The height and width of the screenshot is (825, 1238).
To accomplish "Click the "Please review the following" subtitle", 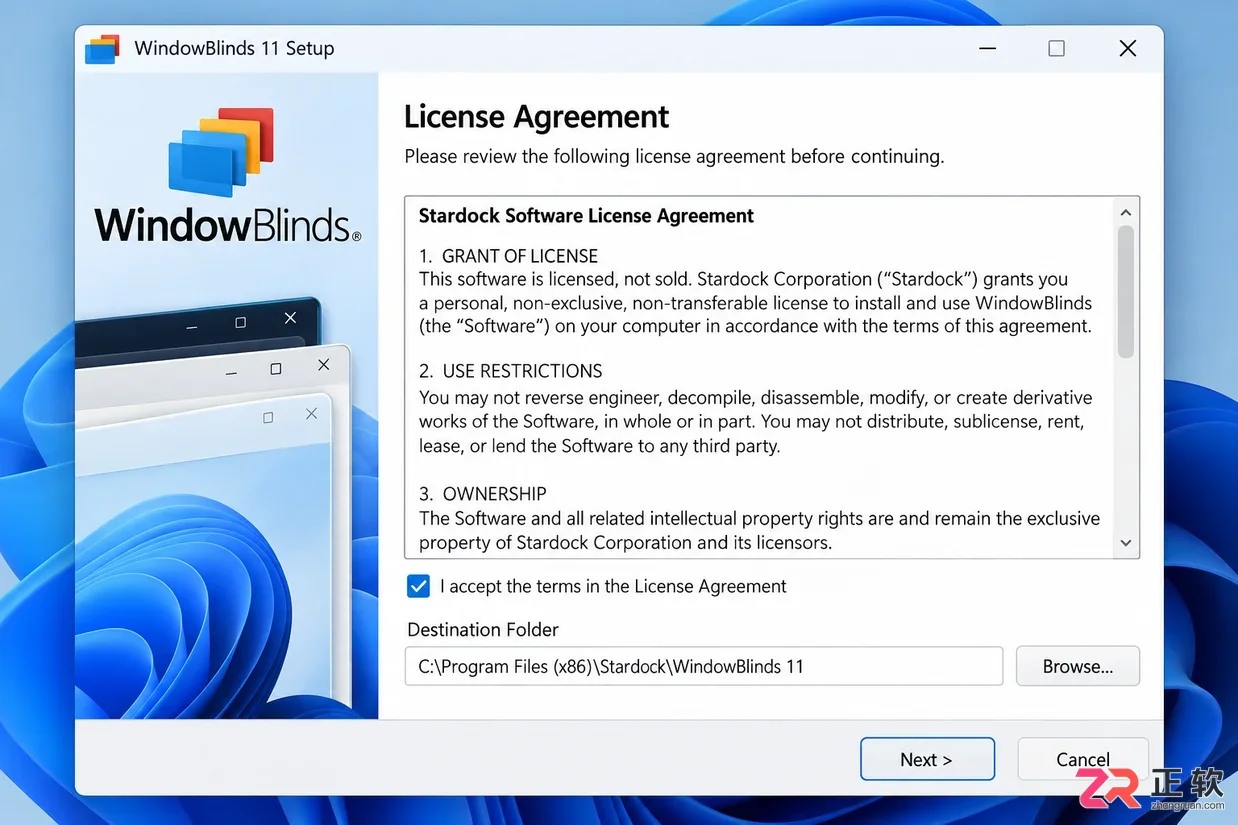I will pos(674,157).
